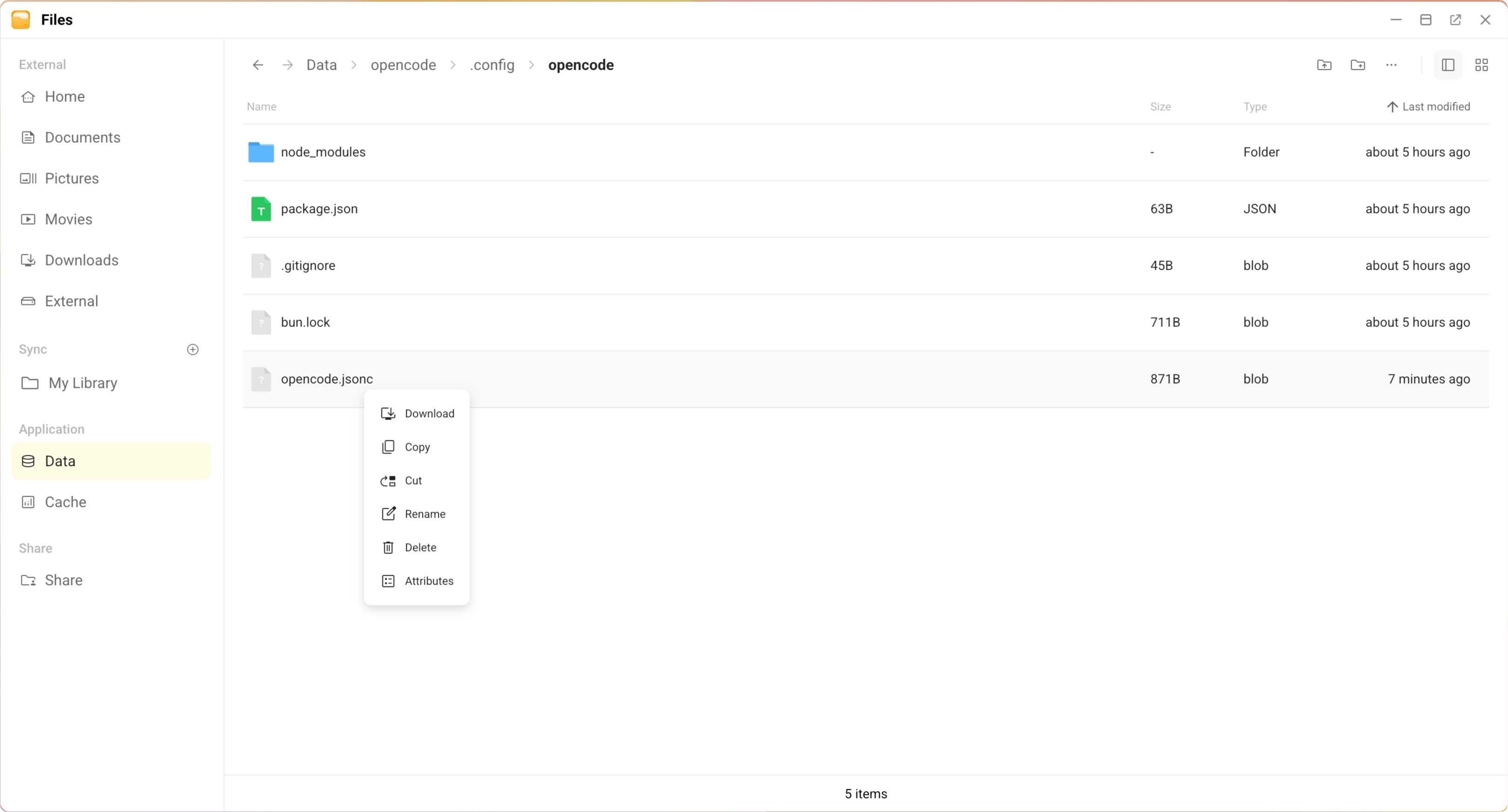The image size is (1508, 812).
Task: Expand the .config breadcrumb chevron
Action: (x=531, y=65)
